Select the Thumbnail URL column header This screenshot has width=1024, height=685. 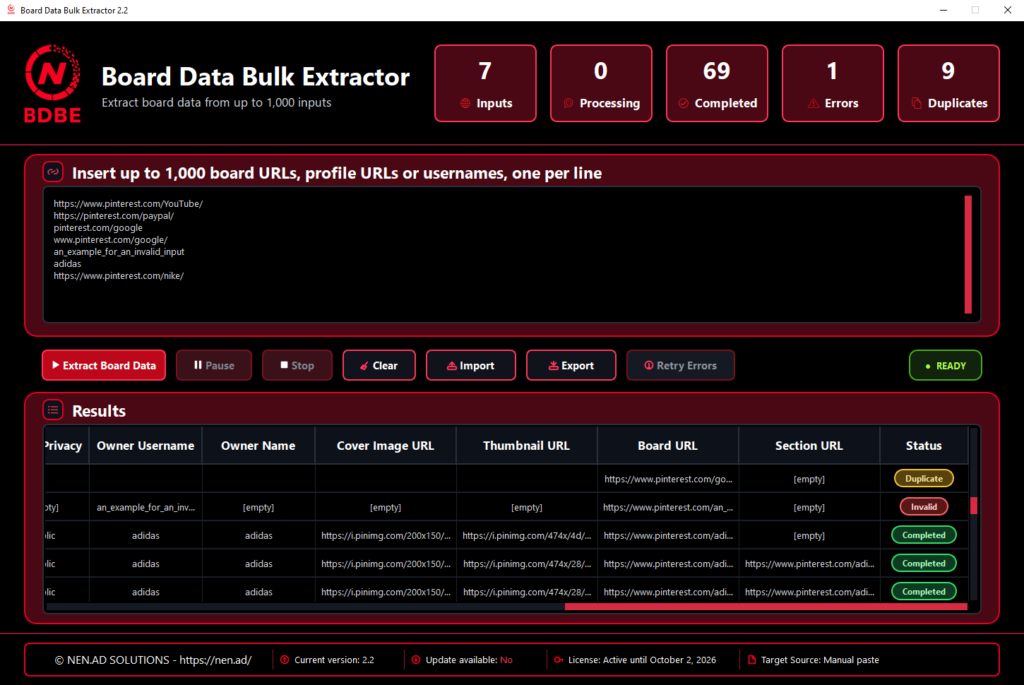pyautogui.click(x=526, y=445)
